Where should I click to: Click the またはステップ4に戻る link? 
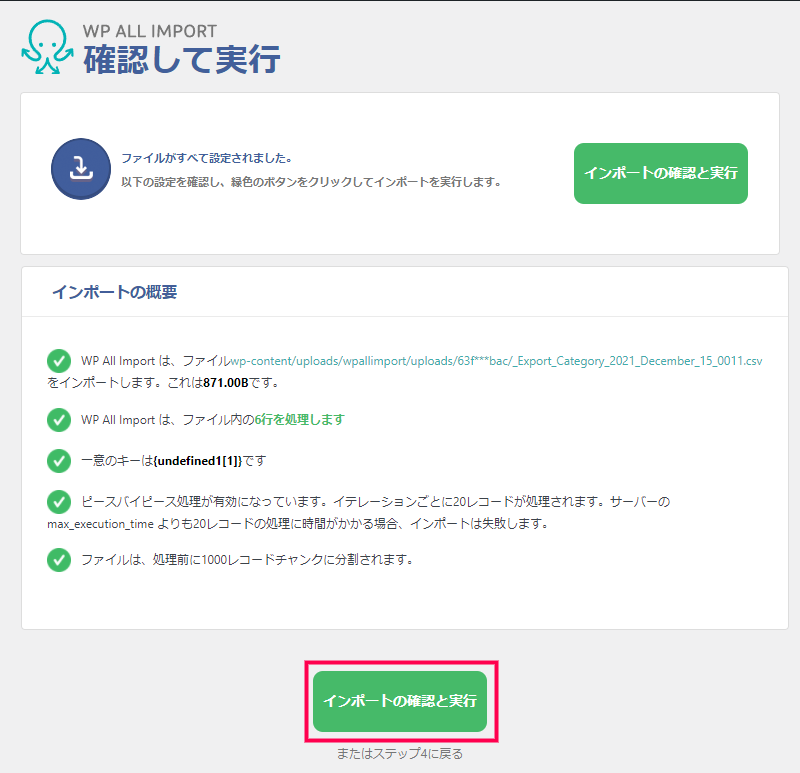click(x=400, y=754)
